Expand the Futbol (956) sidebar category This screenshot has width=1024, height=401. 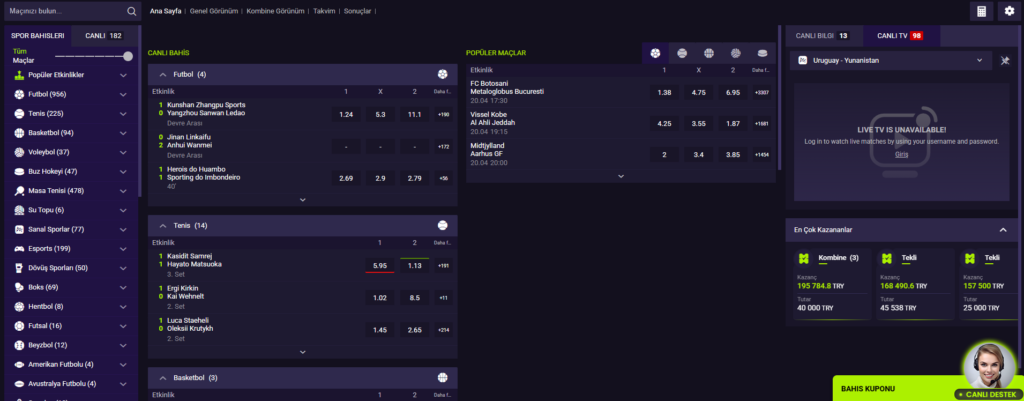(x=123, y=94)
